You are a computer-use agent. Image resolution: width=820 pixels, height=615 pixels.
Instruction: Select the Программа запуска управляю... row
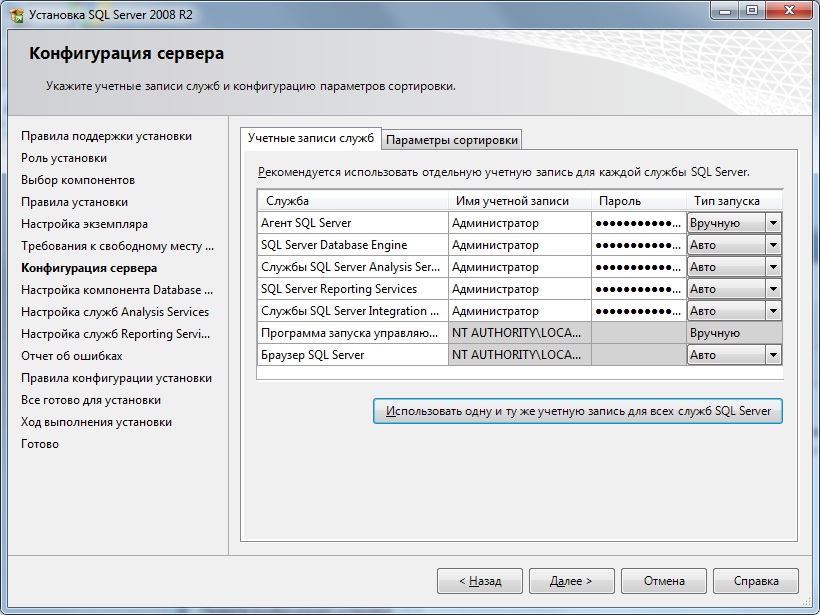click(352, 333)
